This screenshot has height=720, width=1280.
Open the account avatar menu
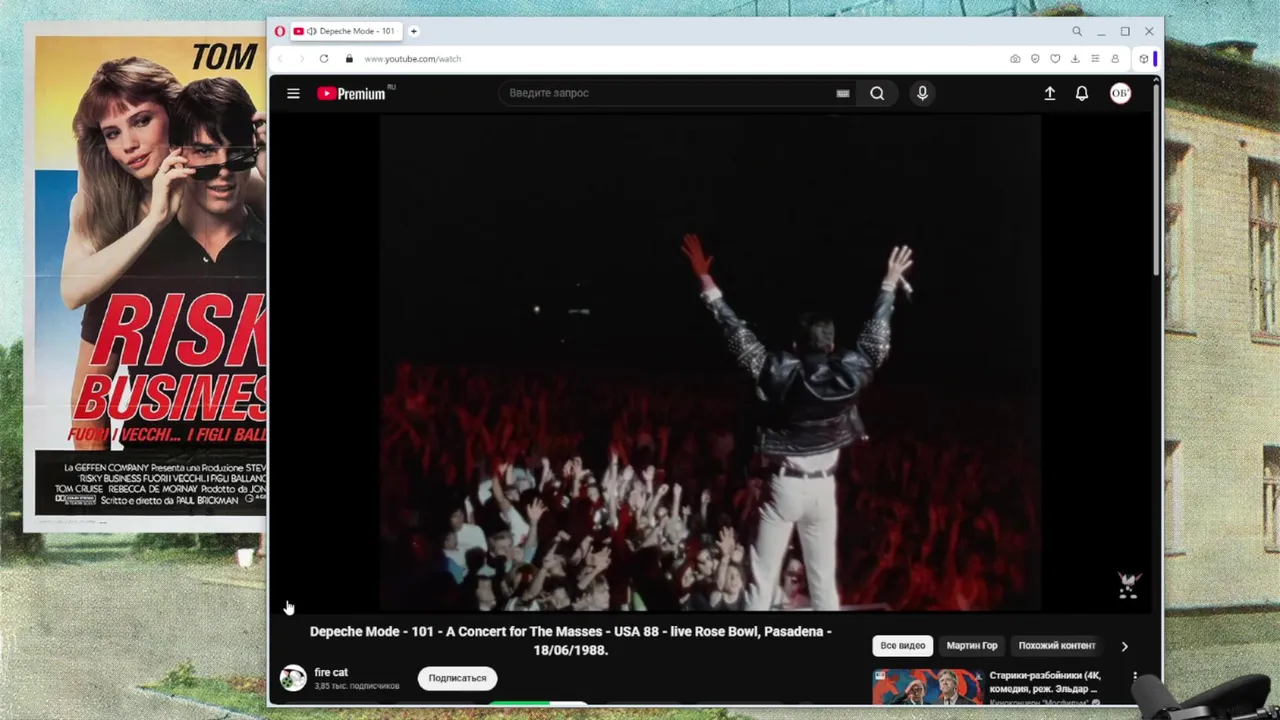(x=1120, y=93)
